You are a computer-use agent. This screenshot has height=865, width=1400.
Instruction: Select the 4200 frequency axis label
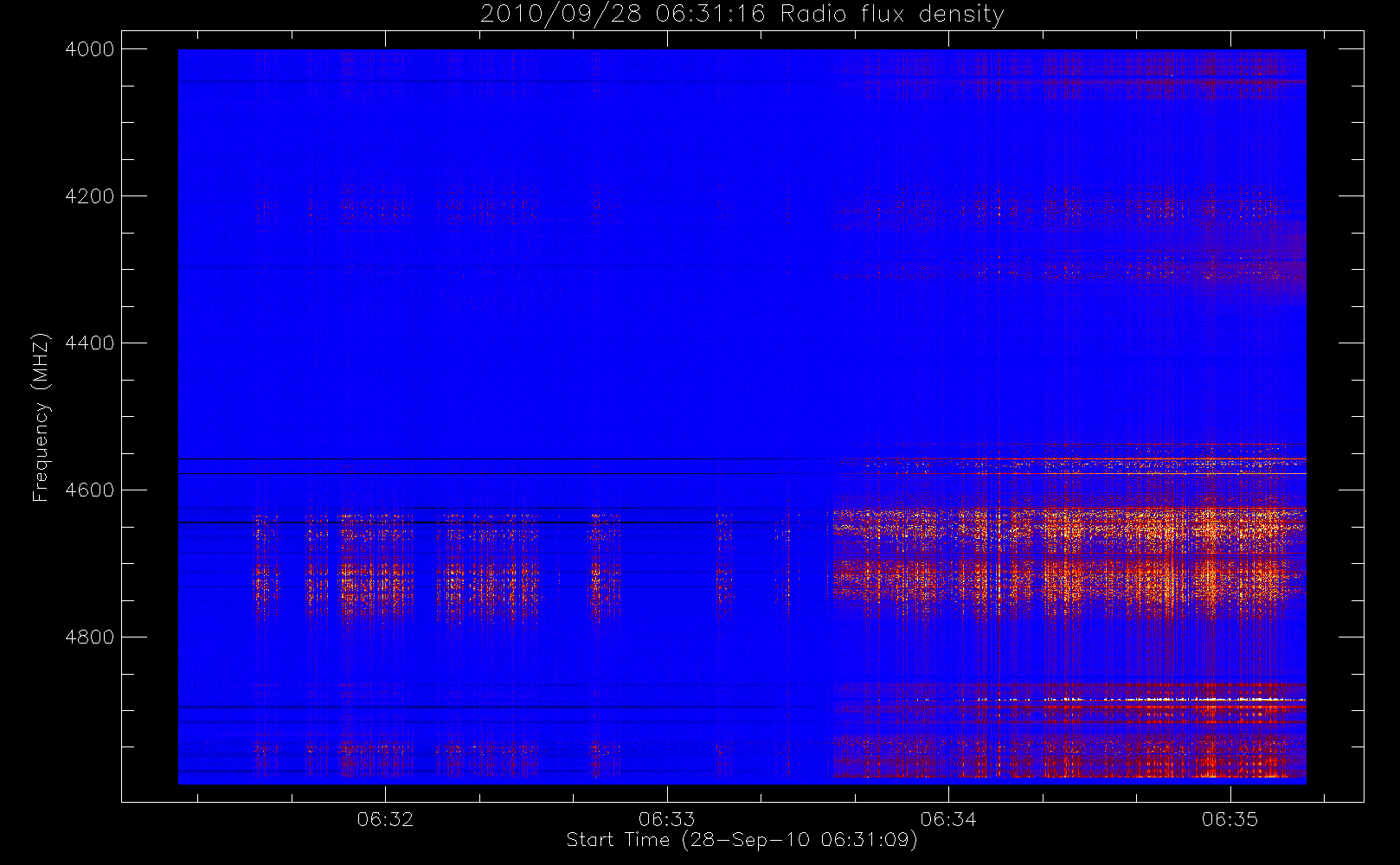[90, 196]
